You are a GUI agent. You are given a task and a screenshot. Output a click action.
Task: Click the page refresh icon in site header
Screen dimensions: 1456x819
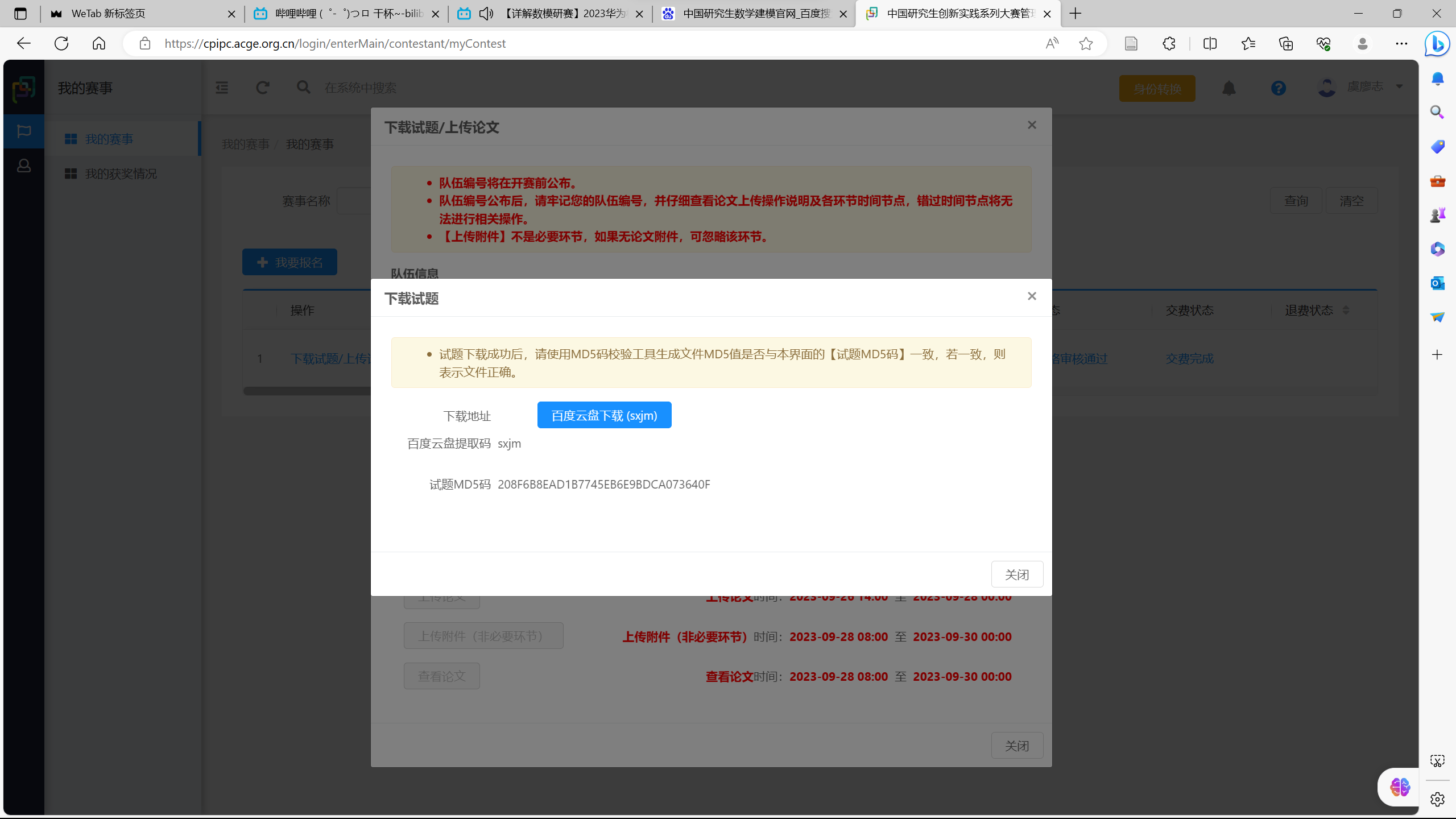(x=262, y=88)
